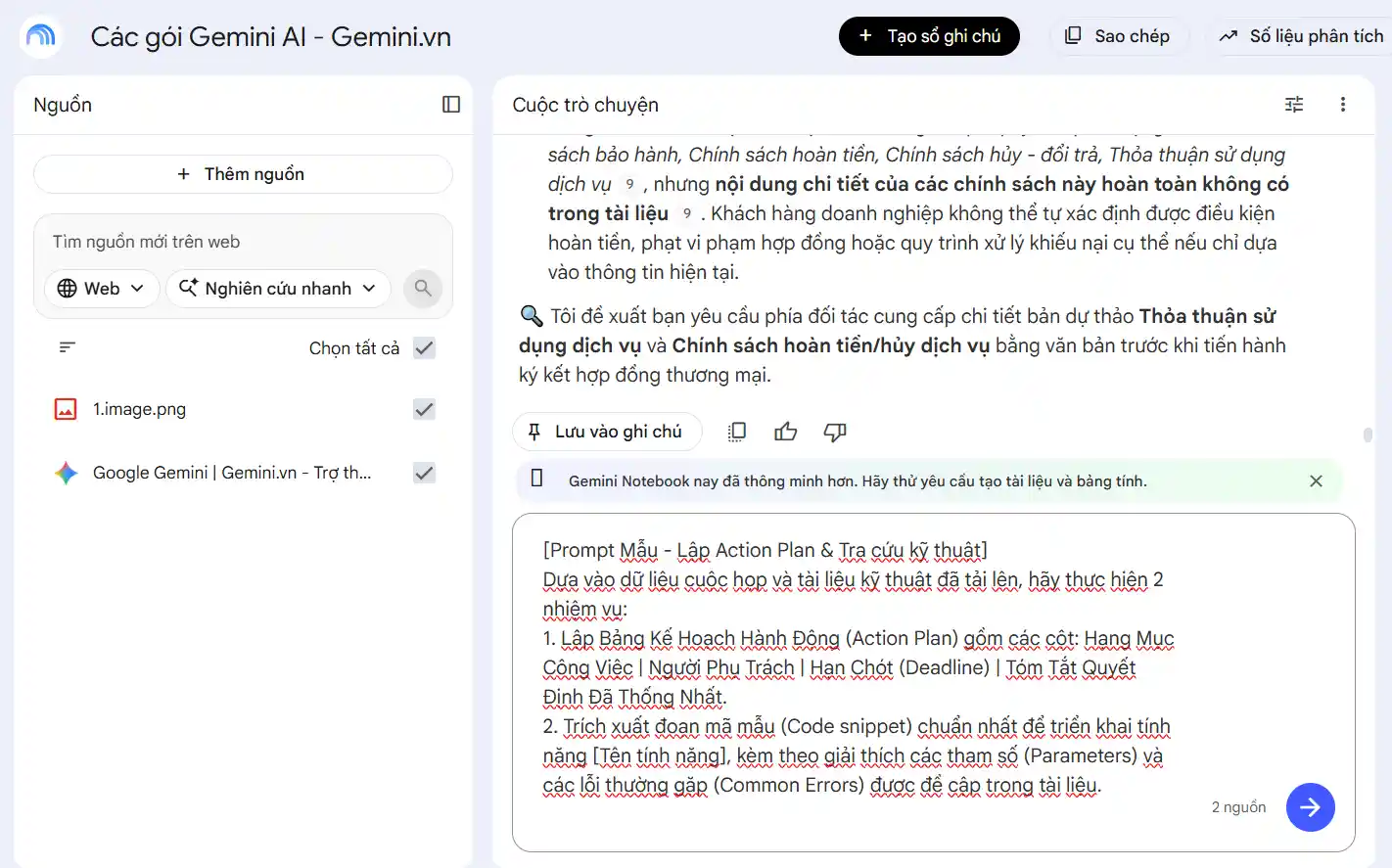Copy the response with the copy icon
Screen dimensions: 1392x868
pyautogui.click(x=737, y=432)
